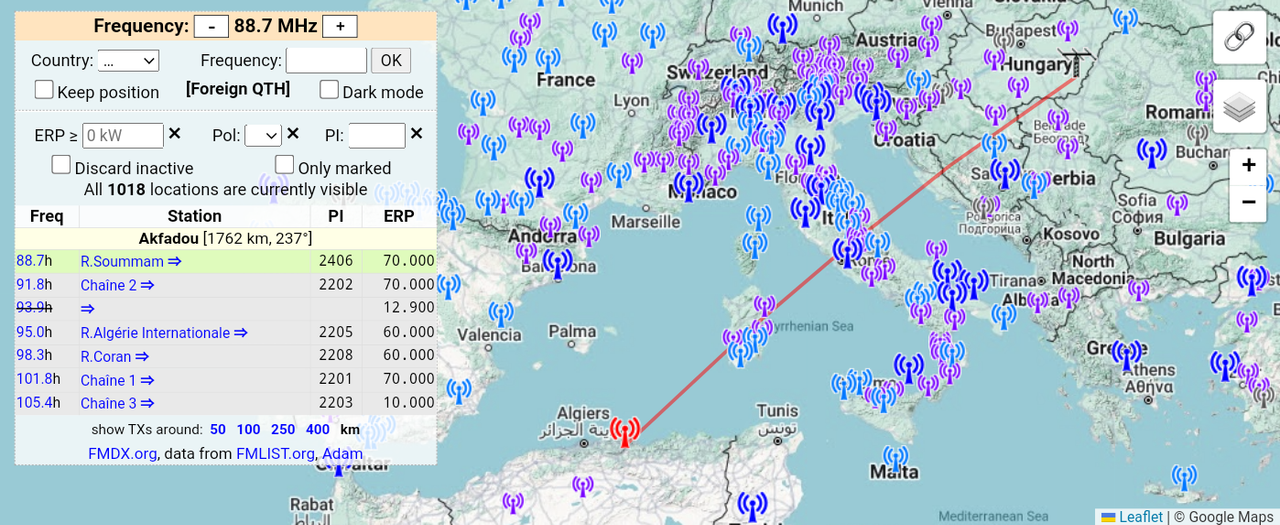Show transmitters within 100 km

coord(248,429)
